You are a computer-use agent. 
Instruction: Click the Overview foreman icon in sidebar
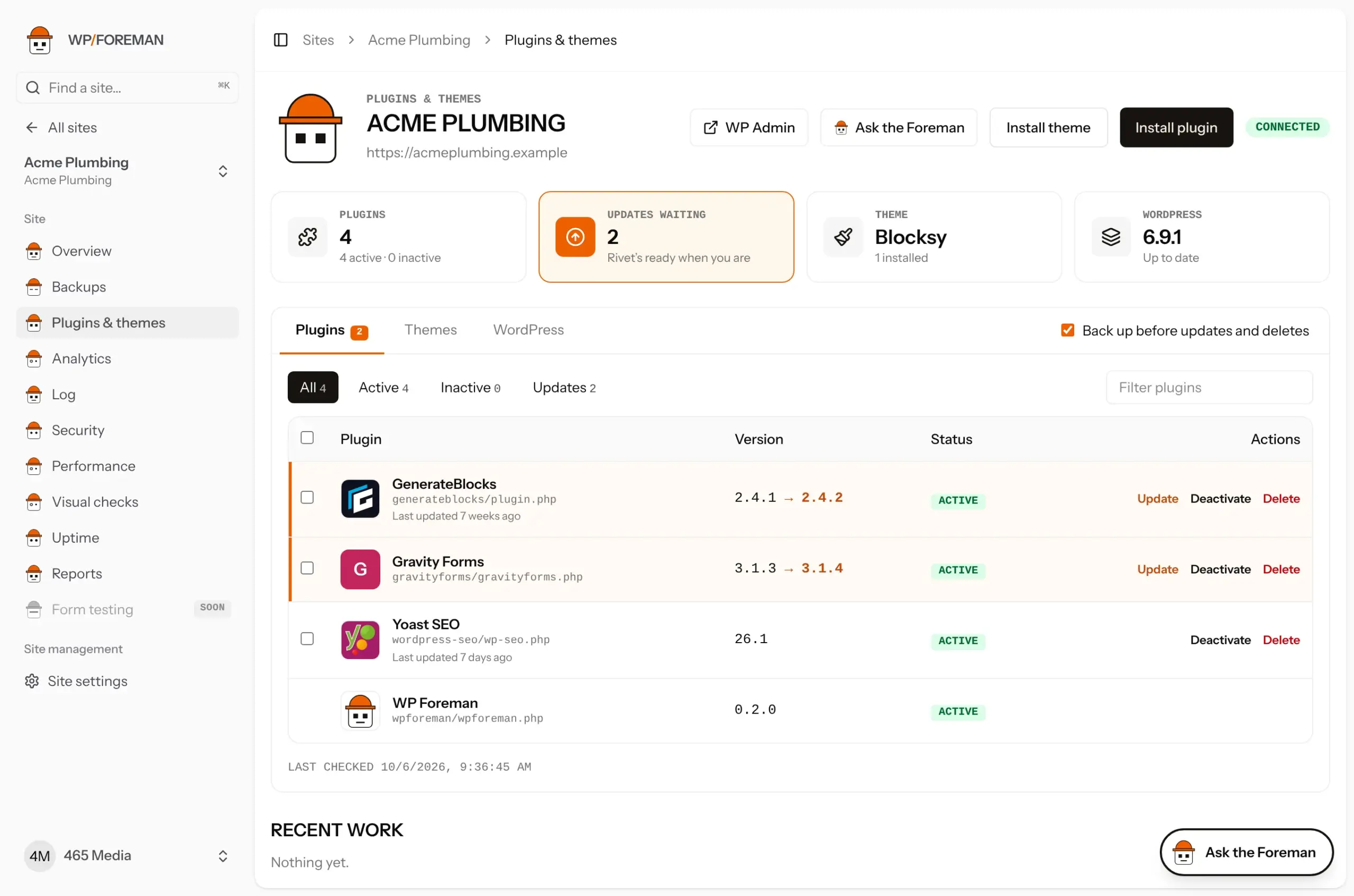click(34, 251)
